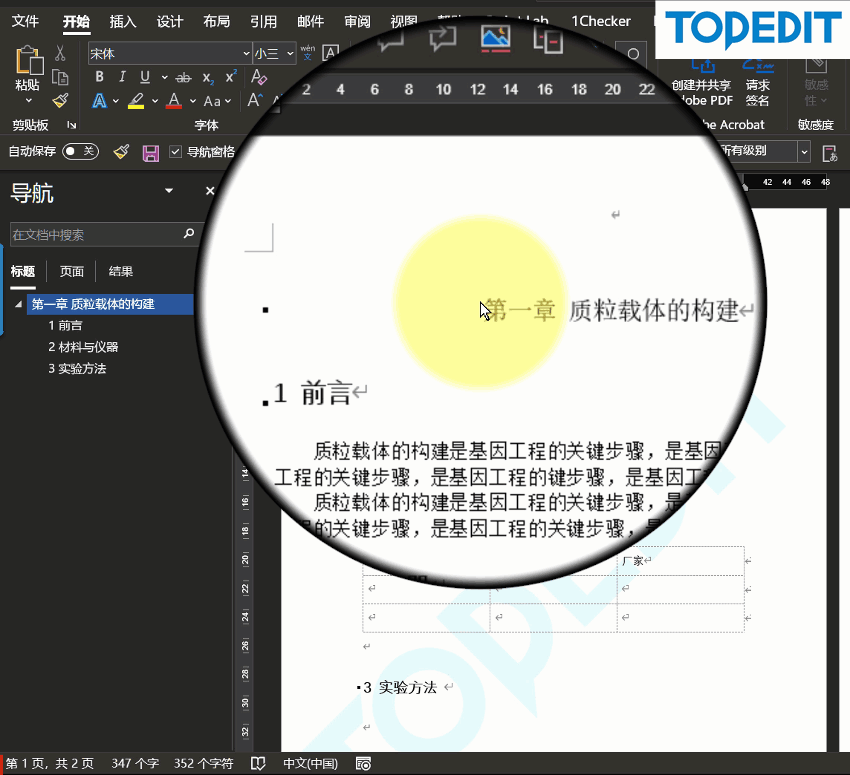
Task: Click the format painter brush in clipboard group
Action: click(x=60, y=101)
